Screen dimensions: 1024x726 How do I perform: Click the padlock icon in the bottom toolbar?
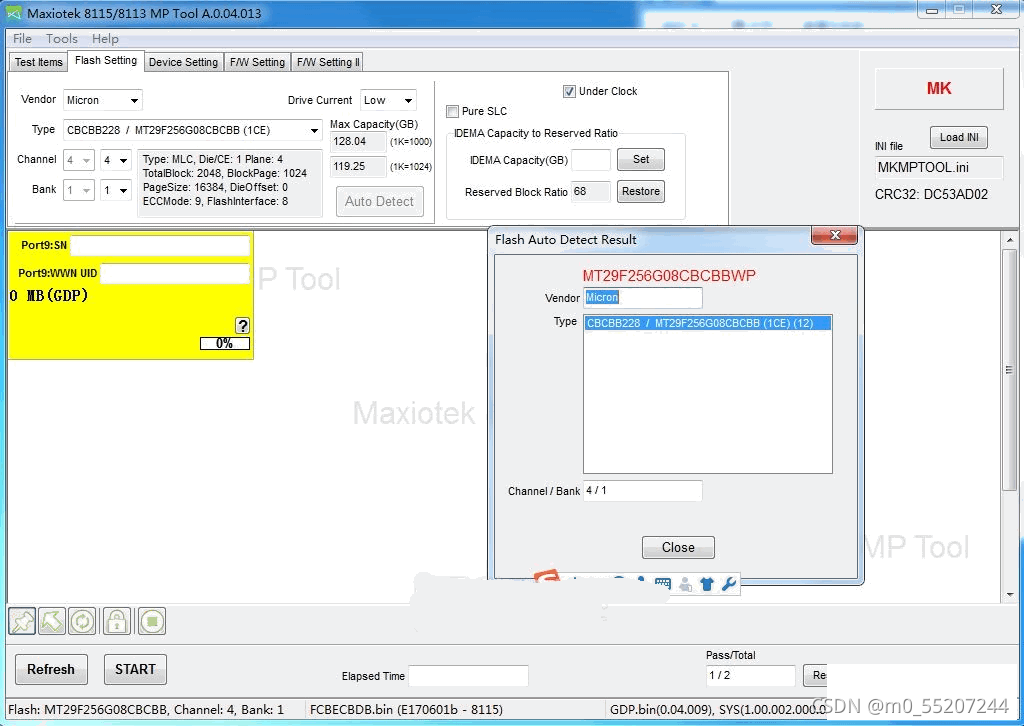[117, 621]
